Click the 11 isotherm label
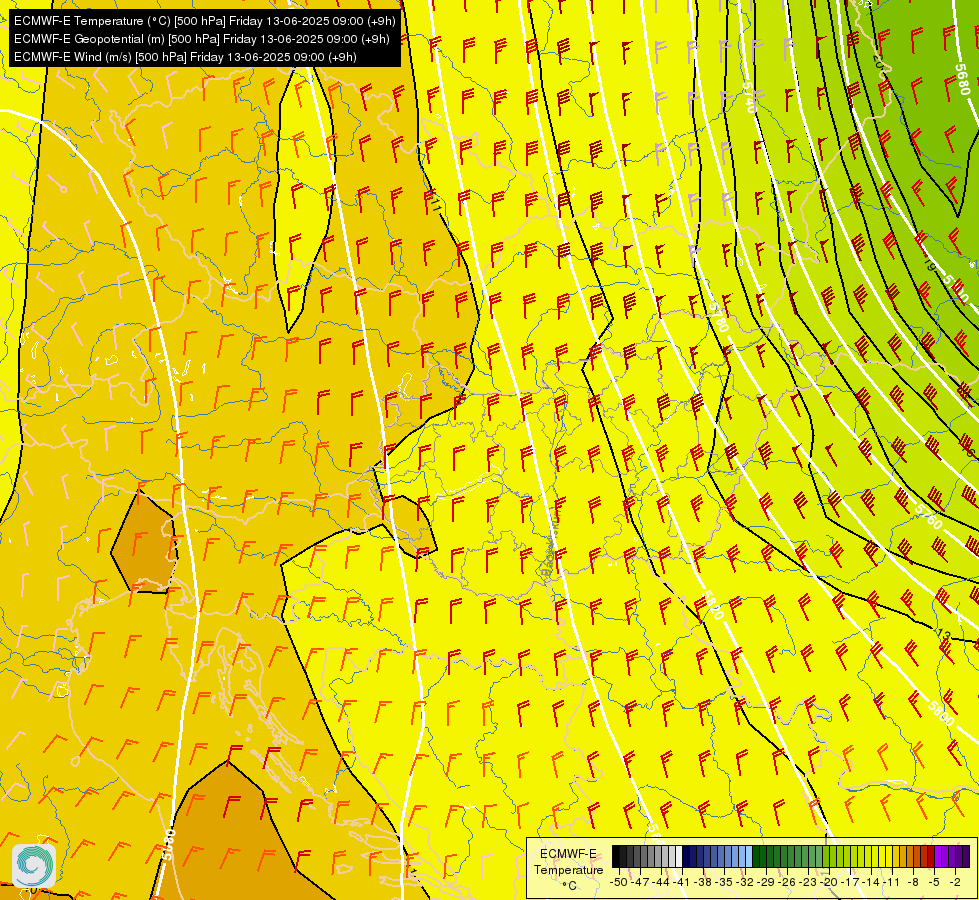The width and height of the screenshot is (979, 900). [435, 203]
